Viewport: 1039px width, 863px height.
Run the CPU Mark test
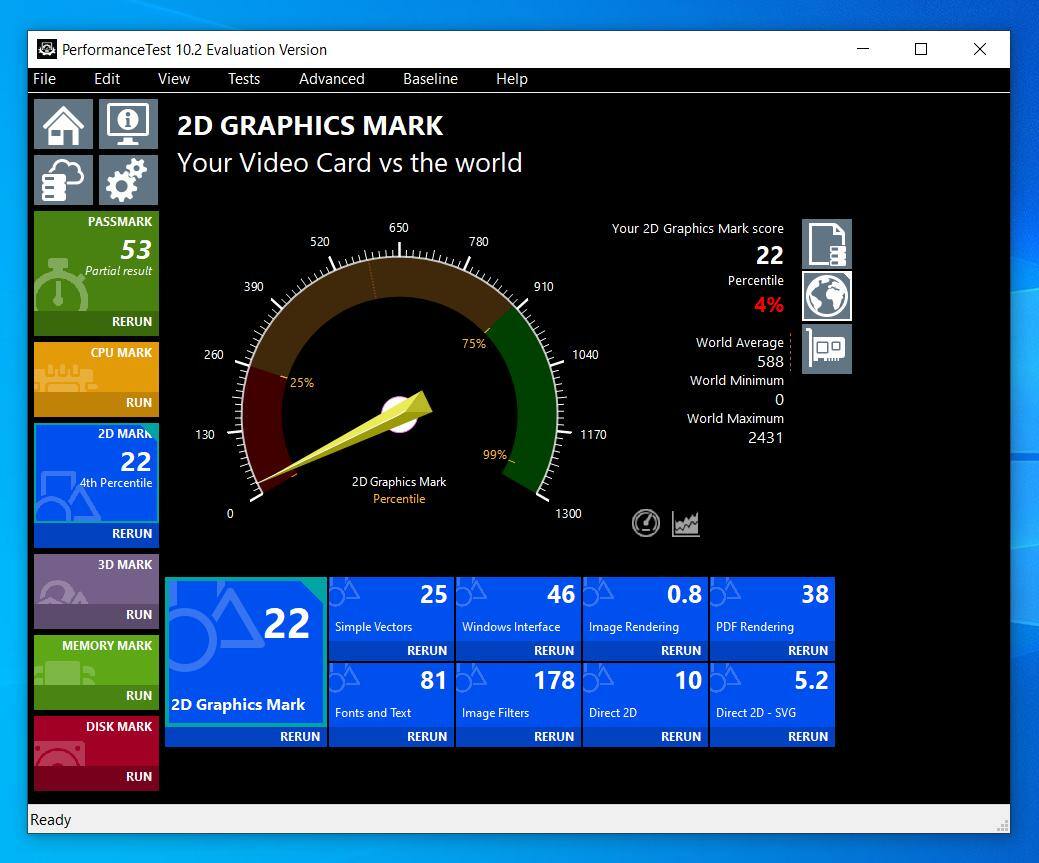pyautogui.click(x=138, y=403)
